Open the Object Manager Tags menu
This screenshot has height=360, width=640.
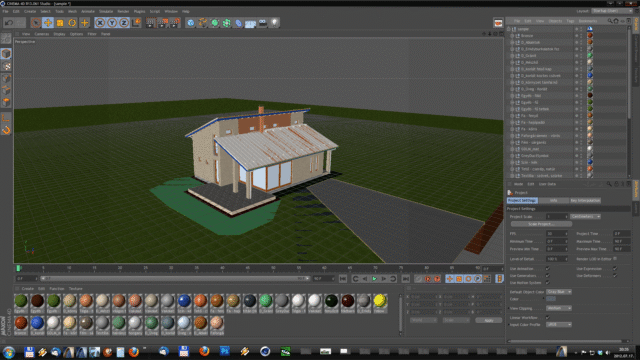[x=570, y=21]
